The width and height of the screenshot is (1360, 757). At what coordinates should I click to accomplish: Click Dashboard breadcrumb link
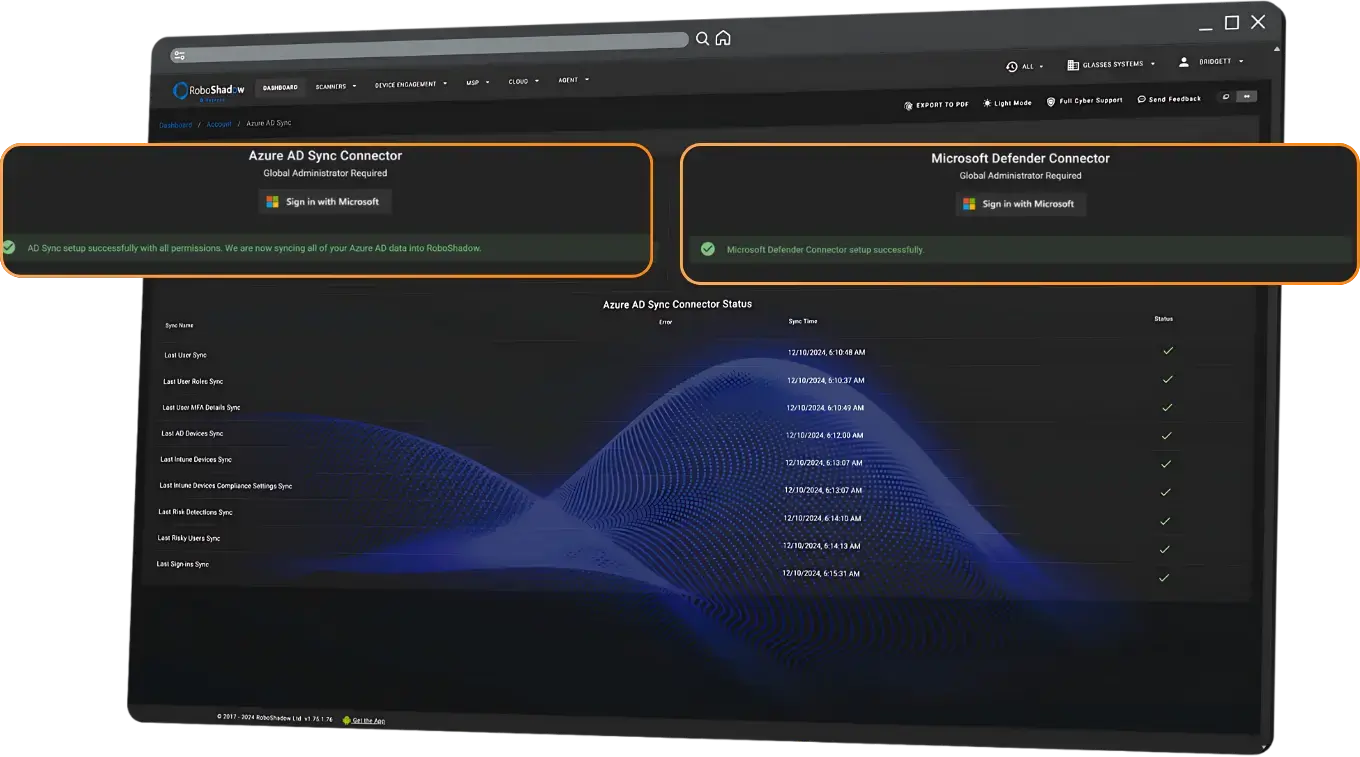click(x=175, y=125)
